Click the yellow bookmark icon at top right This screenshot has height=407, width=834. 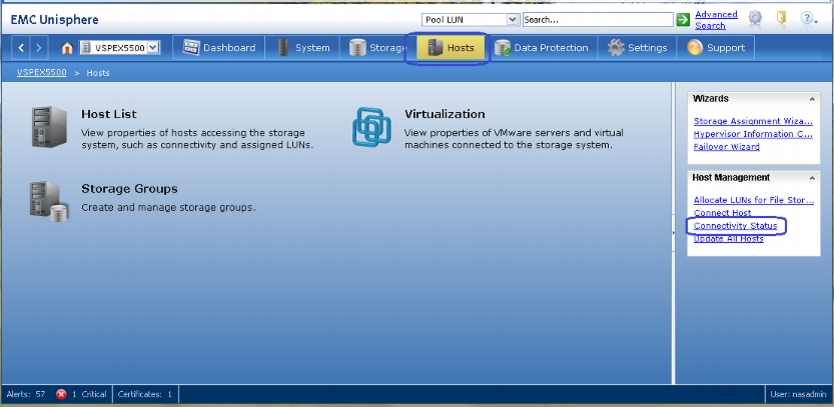(781, 18)
